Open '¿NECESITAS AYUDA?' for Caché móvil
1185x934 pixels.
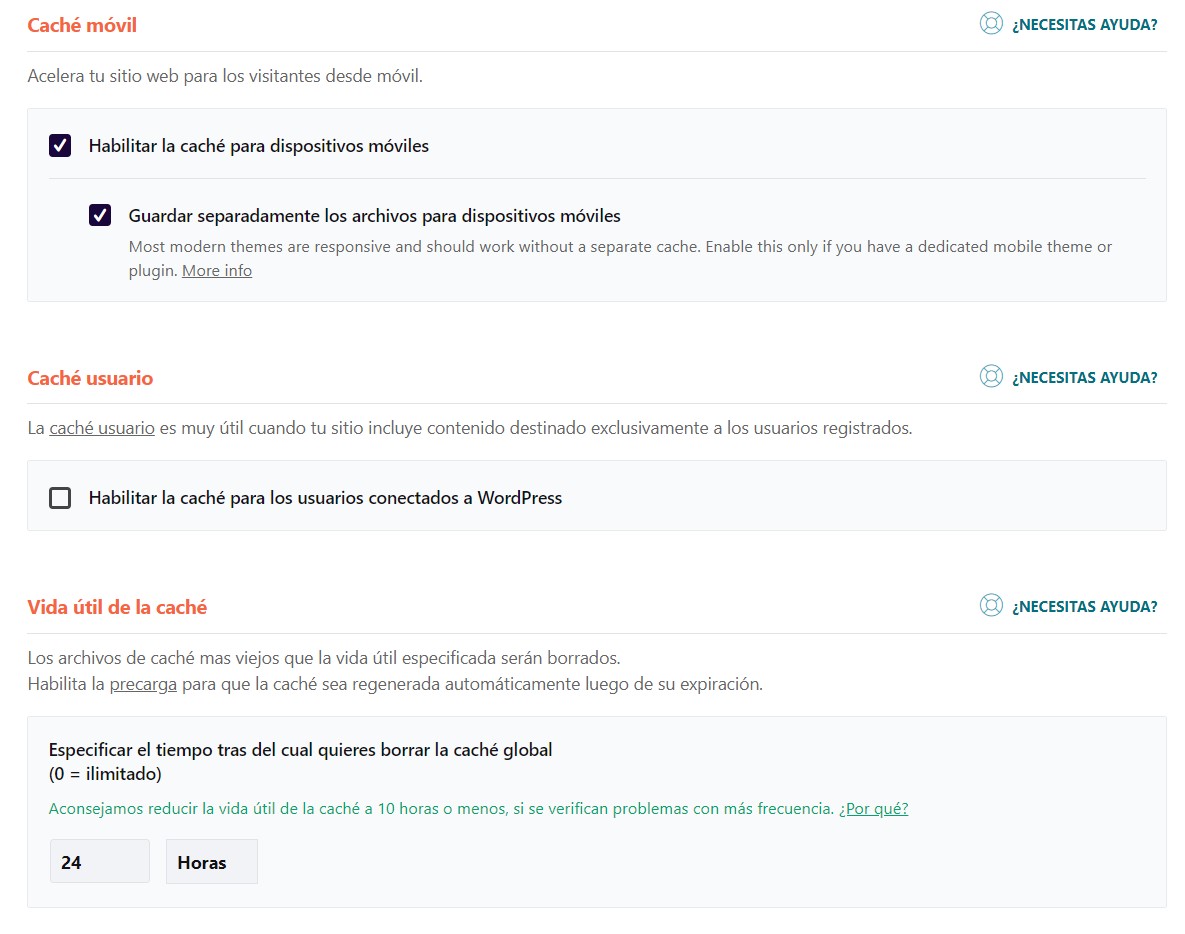click(1083, 24)
